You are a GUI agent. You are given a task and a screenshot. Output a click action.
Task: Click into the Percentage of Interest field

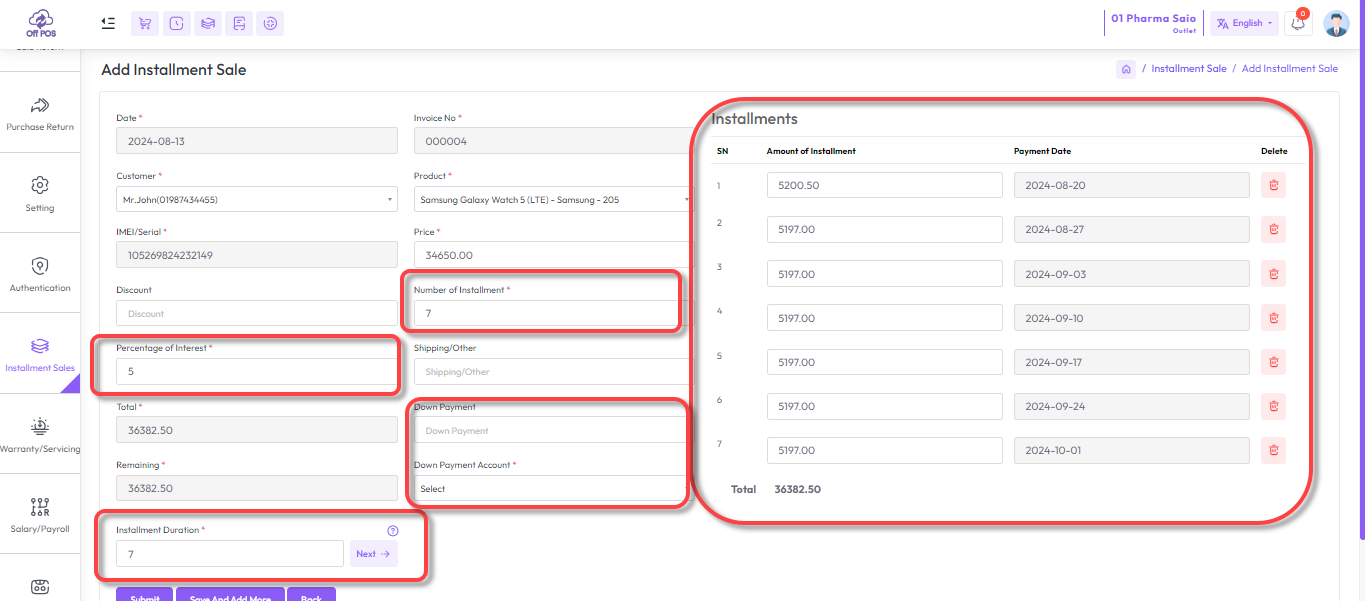click(256, 372)
